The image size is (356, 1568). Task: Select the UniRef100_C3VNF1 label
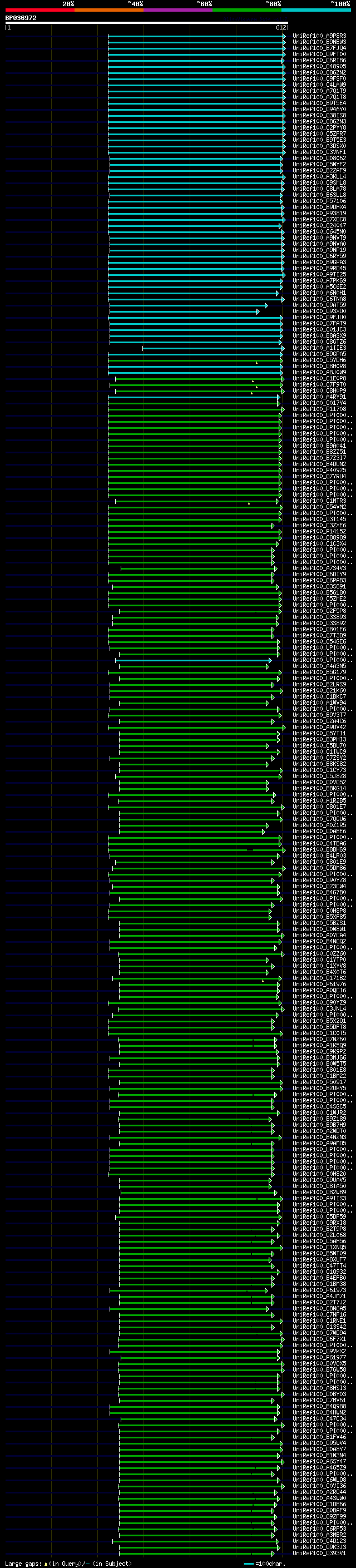[x=319, y=152]
